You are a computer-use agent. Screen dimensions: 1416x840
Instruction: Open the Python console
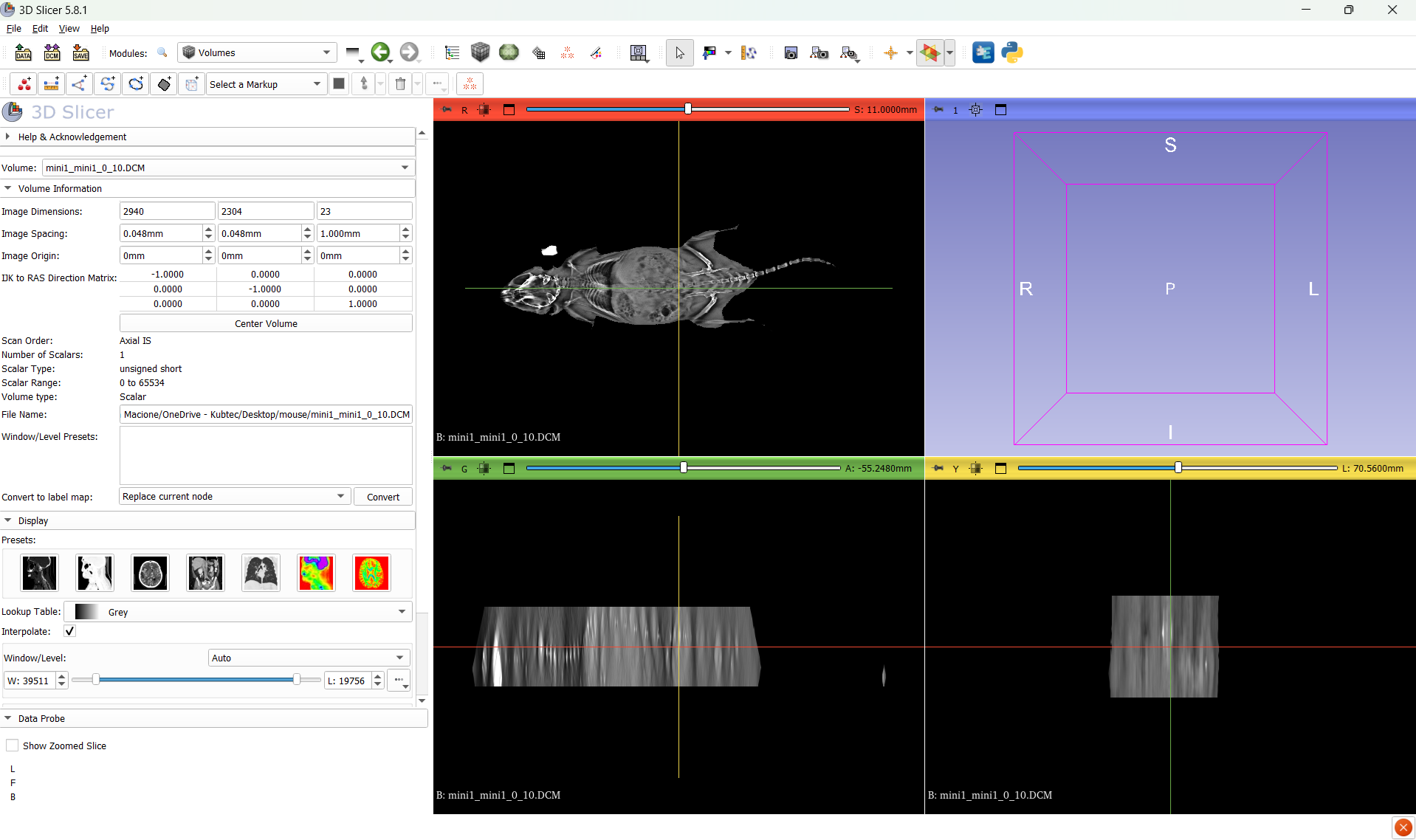click(x=1012, y=52)
